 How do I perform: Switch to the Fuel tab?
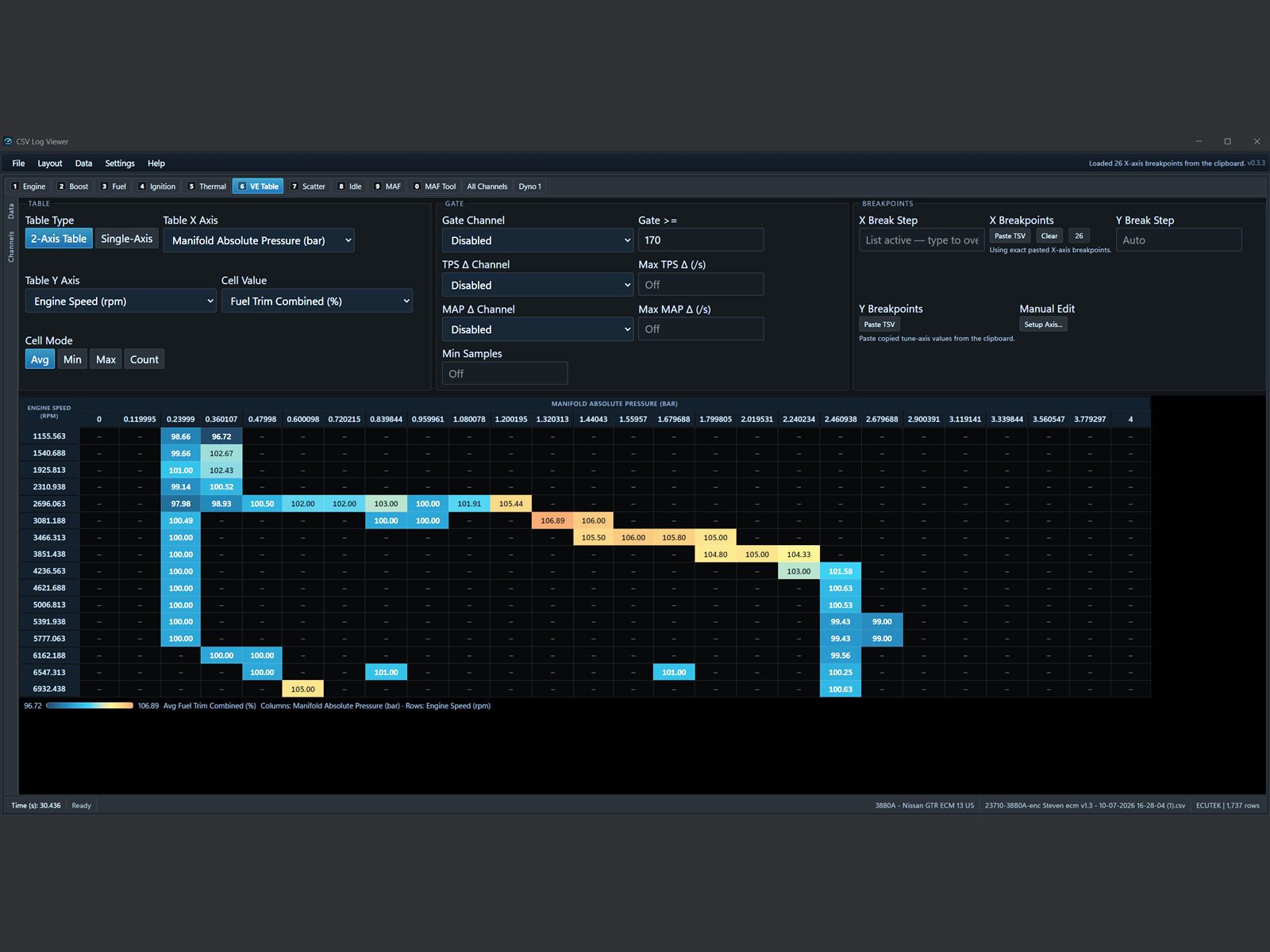point(114,186)
